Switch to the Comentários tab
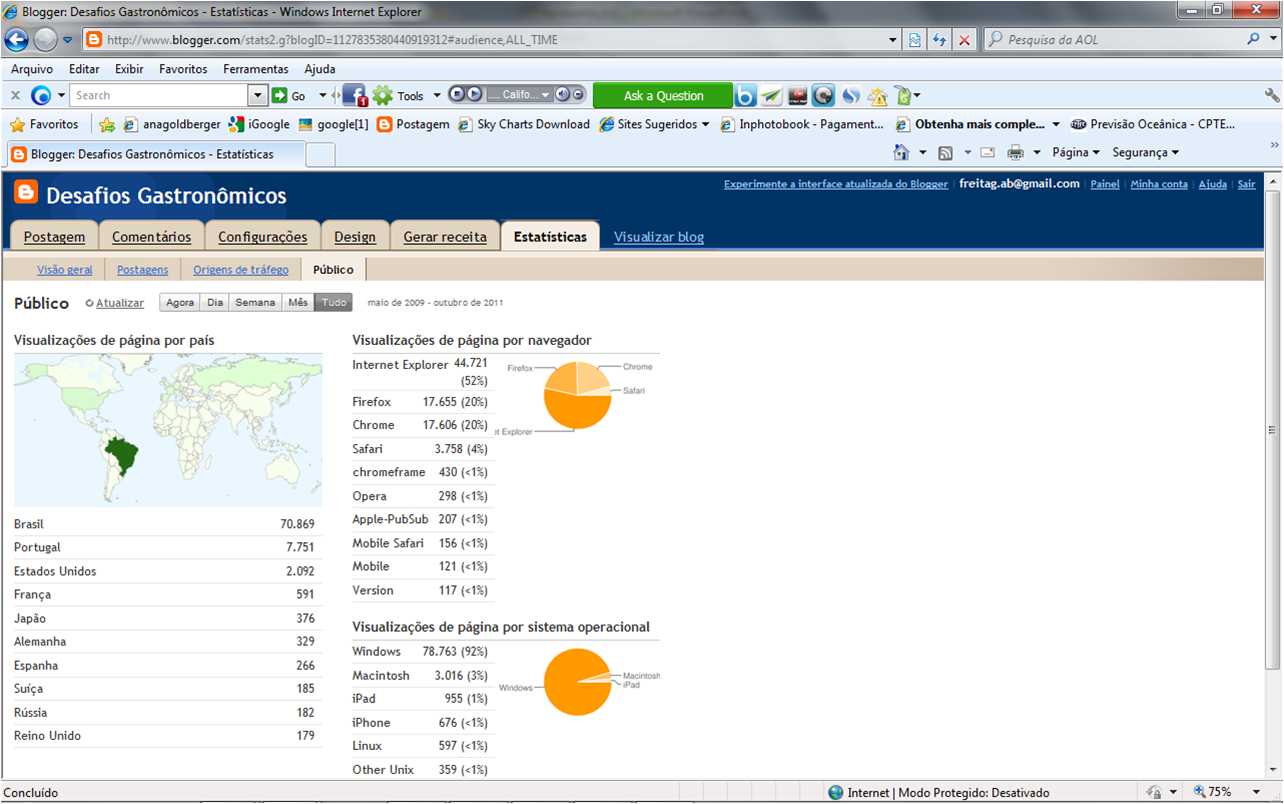 pos(152,236)
